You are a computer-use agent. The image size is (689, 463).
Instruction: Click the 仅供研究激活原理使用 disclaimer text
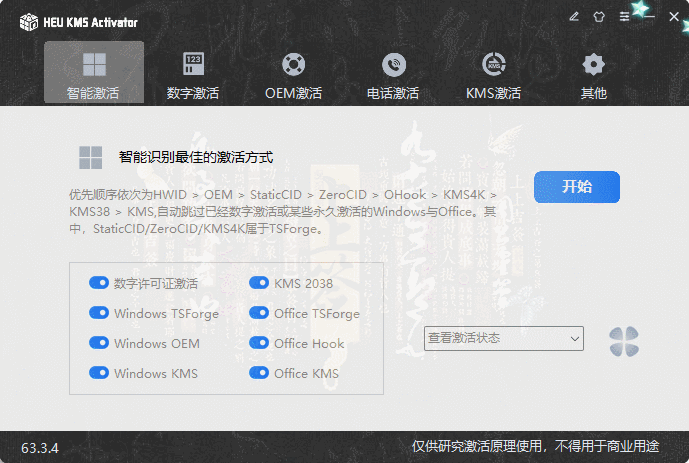[x=535, y=446]
